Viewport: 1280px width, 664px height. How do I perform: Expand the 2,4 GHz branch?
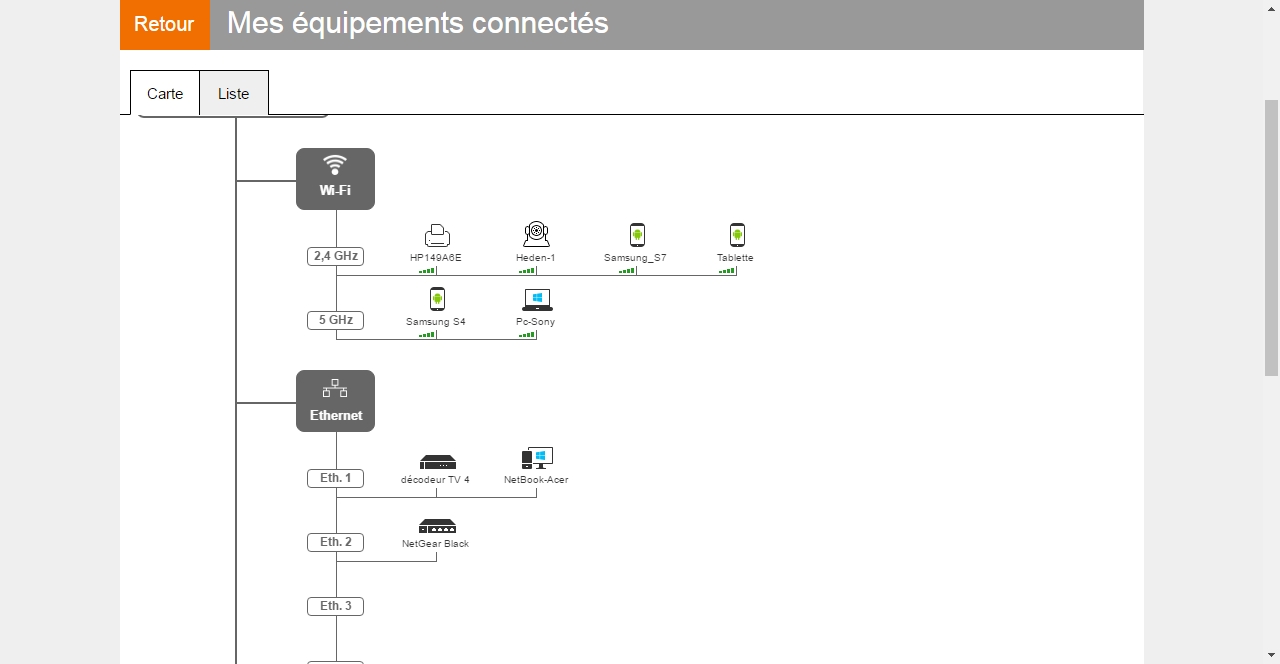point(335,256)
